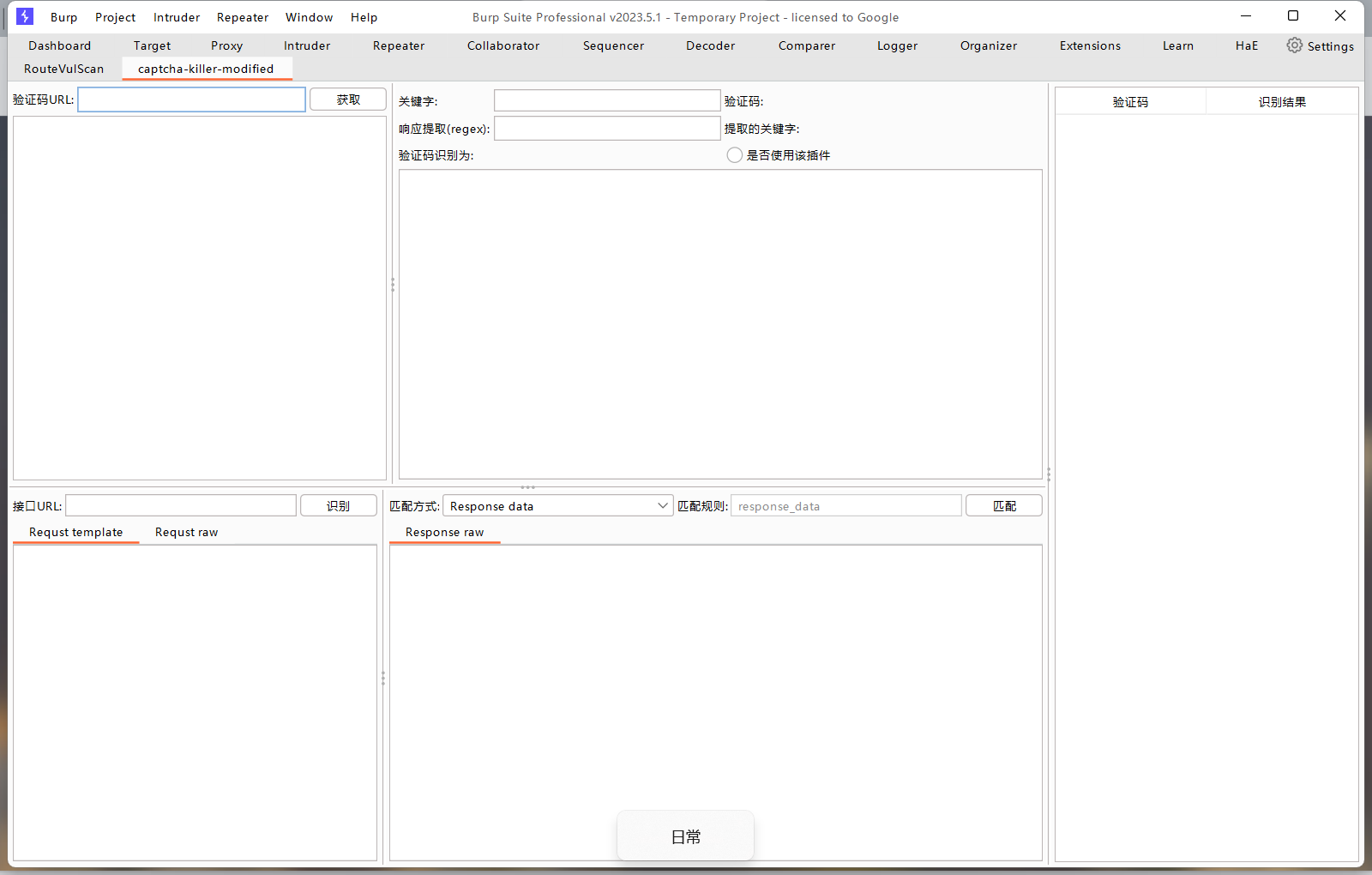The image size is (1372, 875).
Task: Switch to the Proxy tab
Action: click(226, 45)
